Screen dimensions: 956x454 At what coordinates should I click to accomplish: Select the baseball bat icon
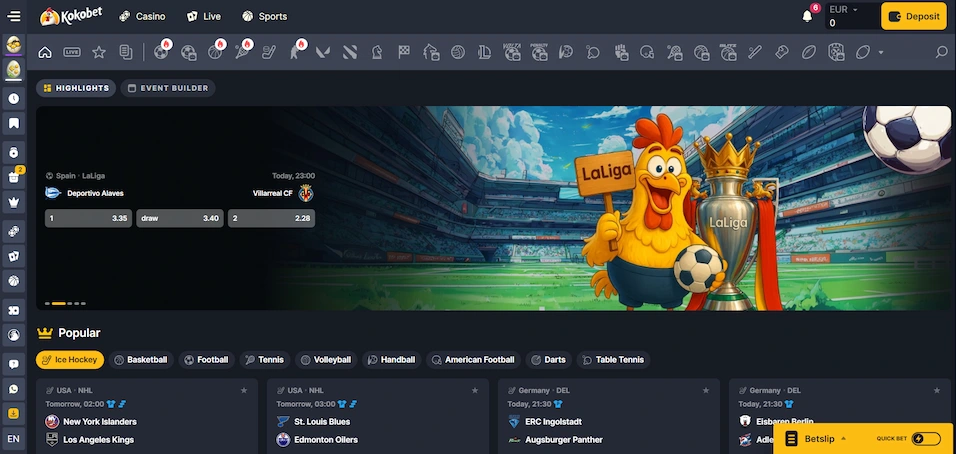tap(755, 52)
